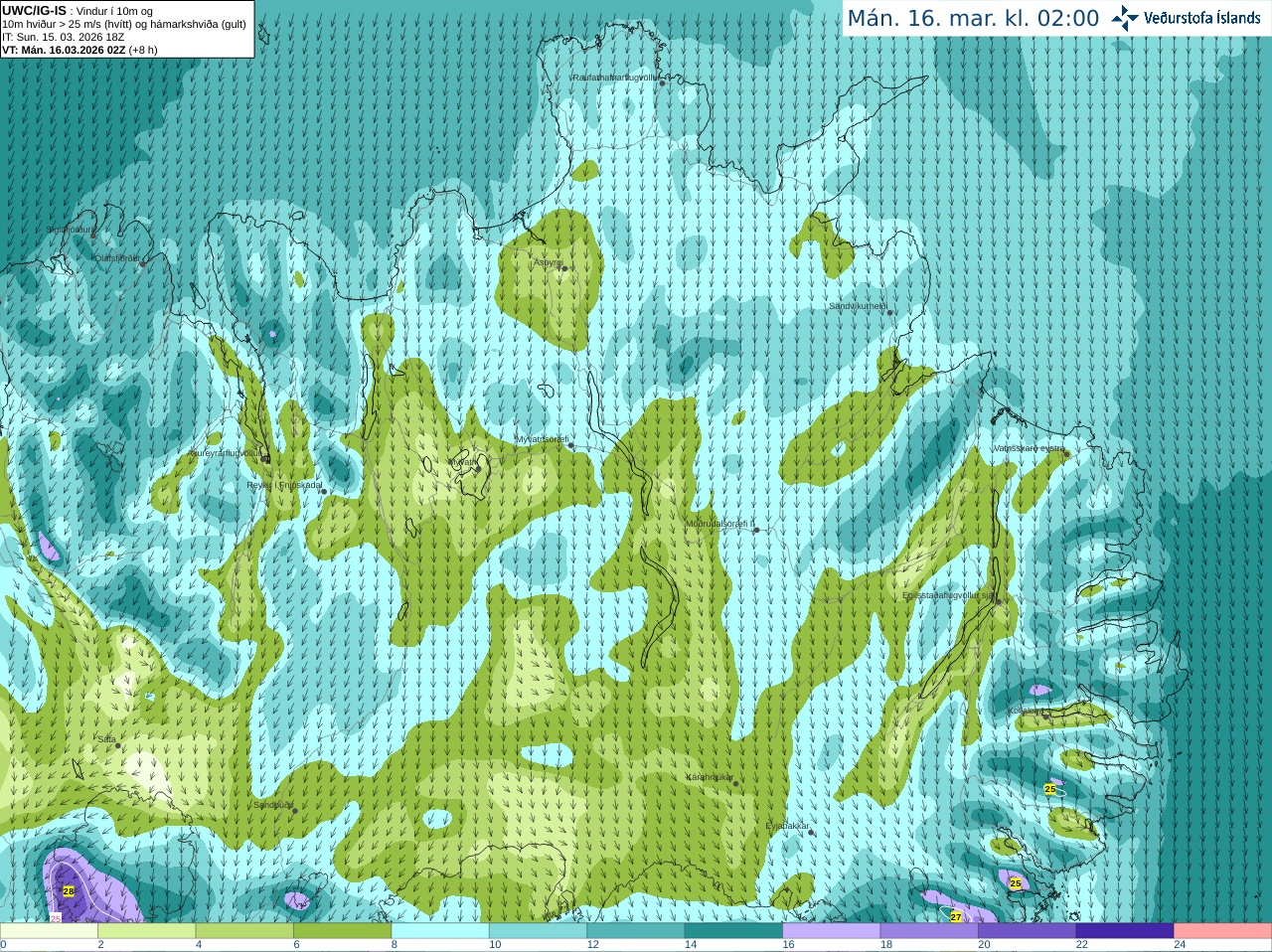Select the 20–22 m/s violet legend swatch

1028,931
